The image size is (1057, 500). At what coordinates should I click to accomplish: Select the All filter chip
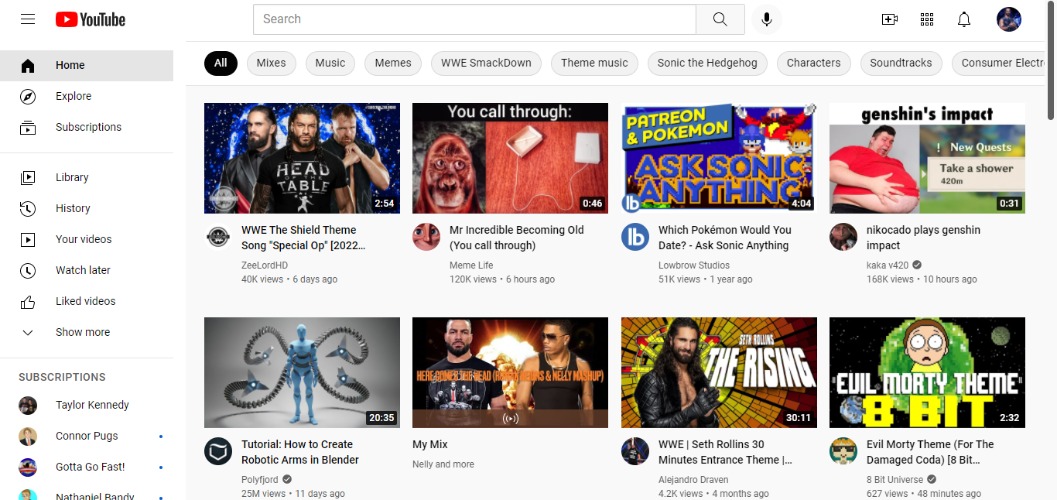click(x=220, y=63)
